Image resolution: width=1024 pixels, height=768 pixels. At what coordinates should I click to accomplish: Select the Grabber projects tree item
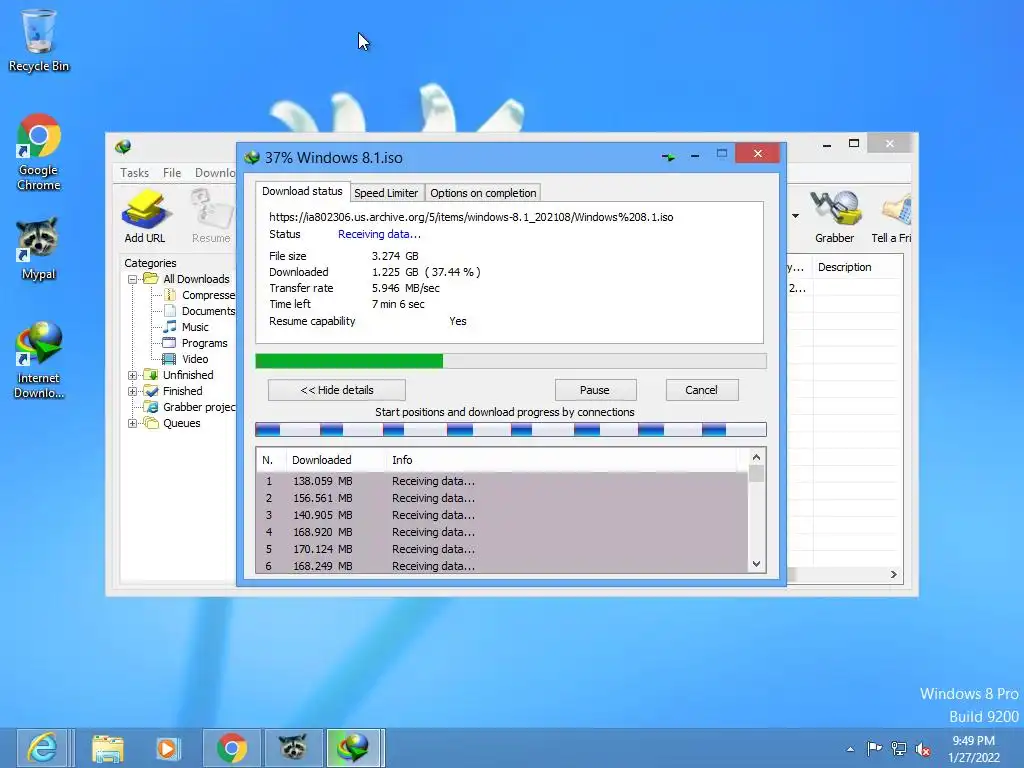(191, 407)
